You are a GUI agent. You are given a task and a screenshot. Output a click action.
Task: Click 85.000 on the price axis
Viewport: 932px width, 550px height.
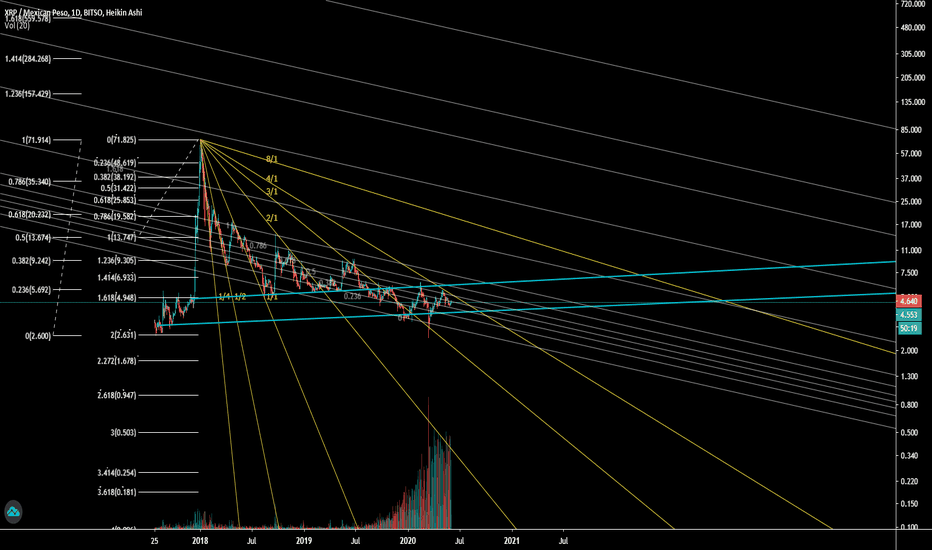pyautogui.click(x=913, y=130)
